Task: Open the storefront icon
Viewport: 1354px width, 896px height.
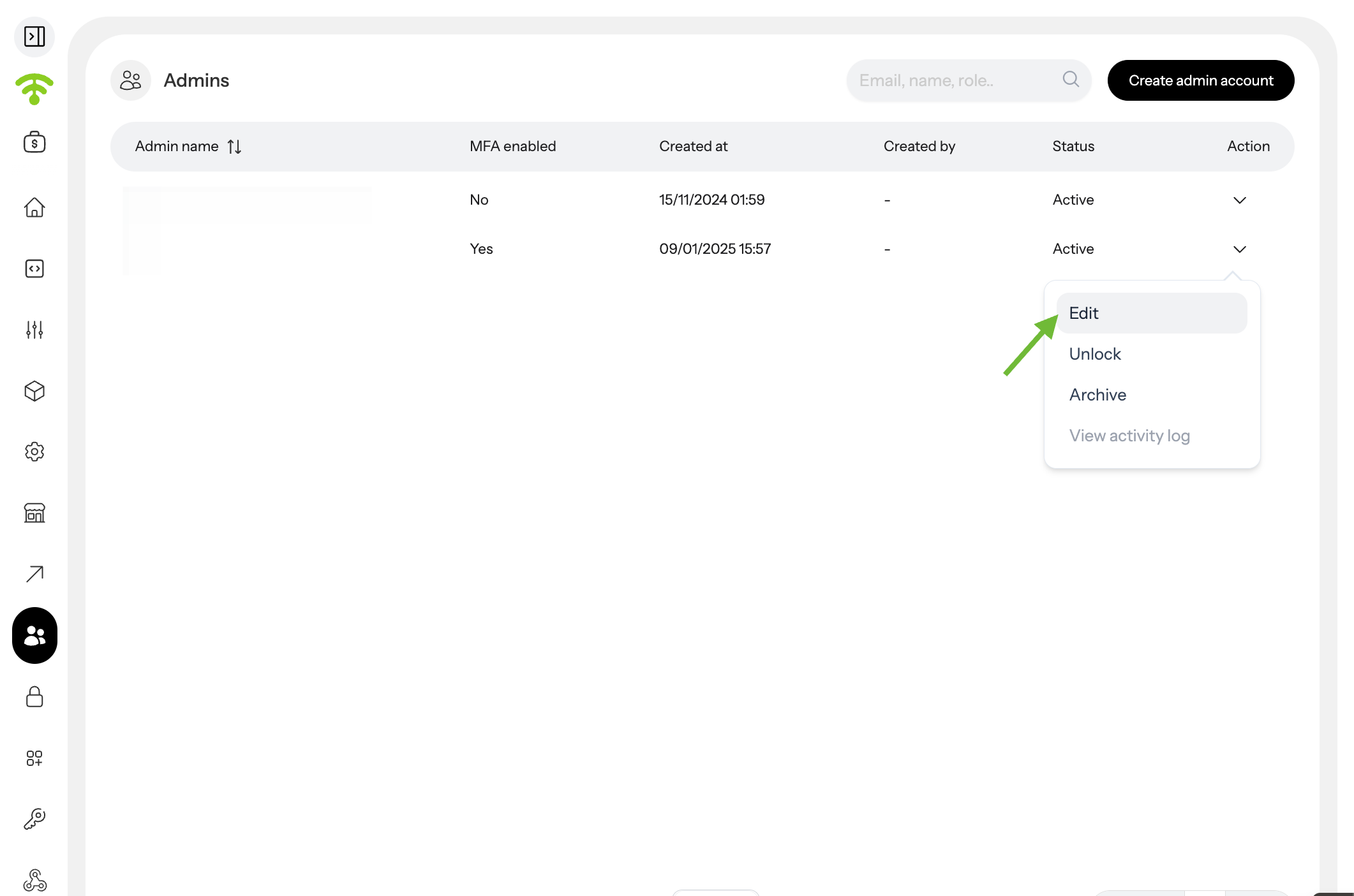Action: 34,513
